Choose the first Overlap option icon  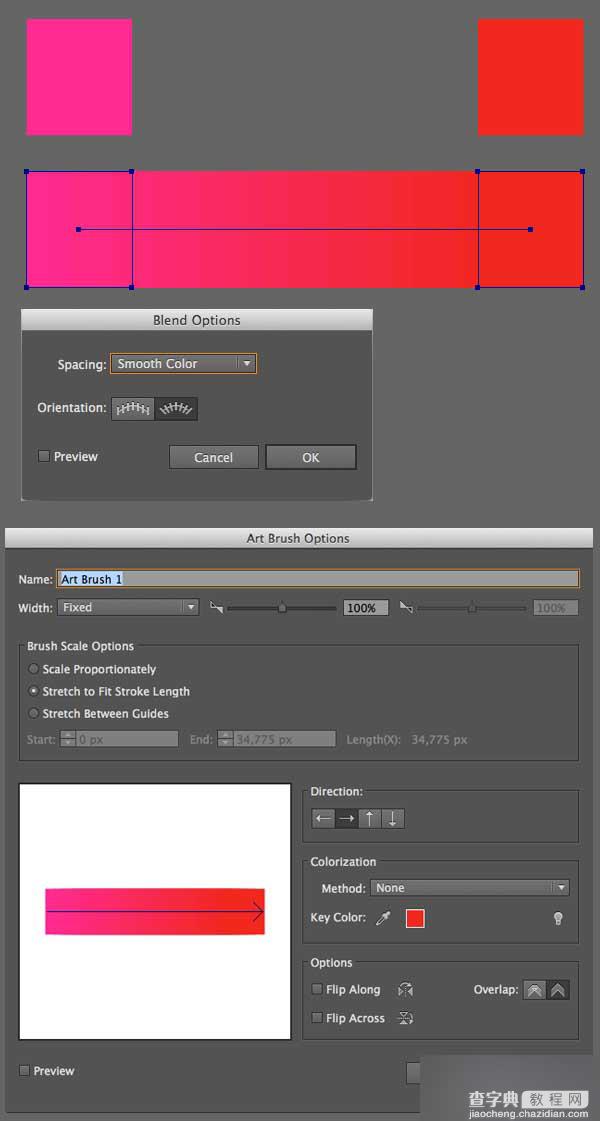point(535,990)
